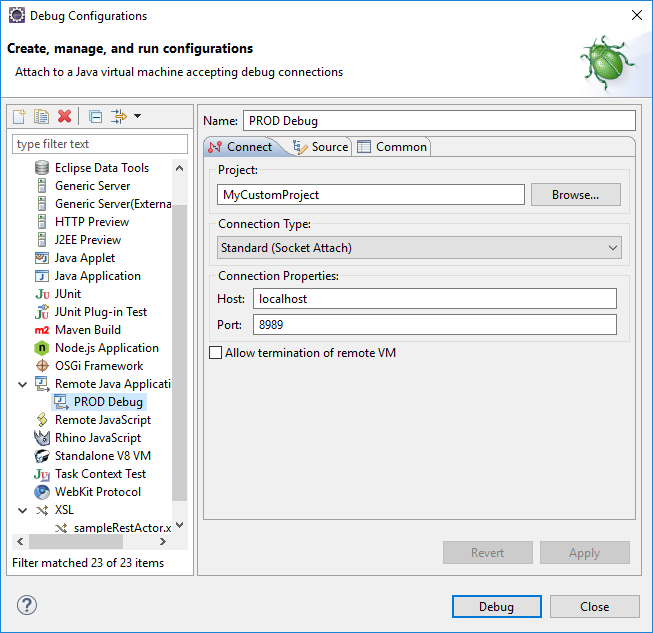Select Java Application label in tree
This screenshot has width=653, height=633.
98,276
